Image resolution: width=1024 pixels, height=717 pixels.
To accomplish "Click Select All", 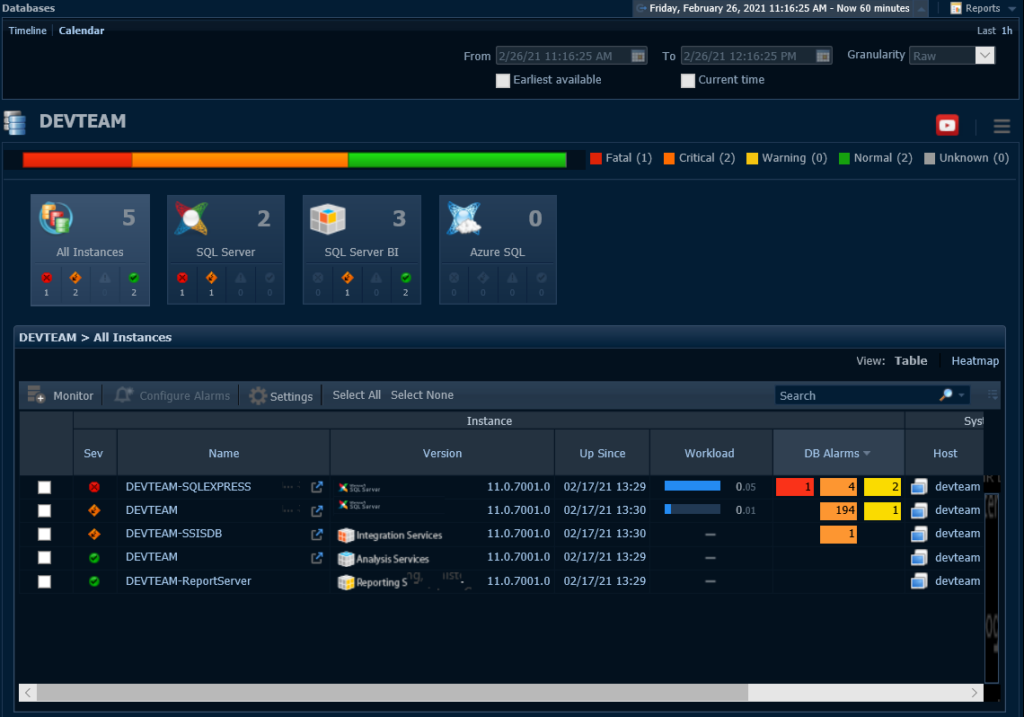I will pos(357,395).
